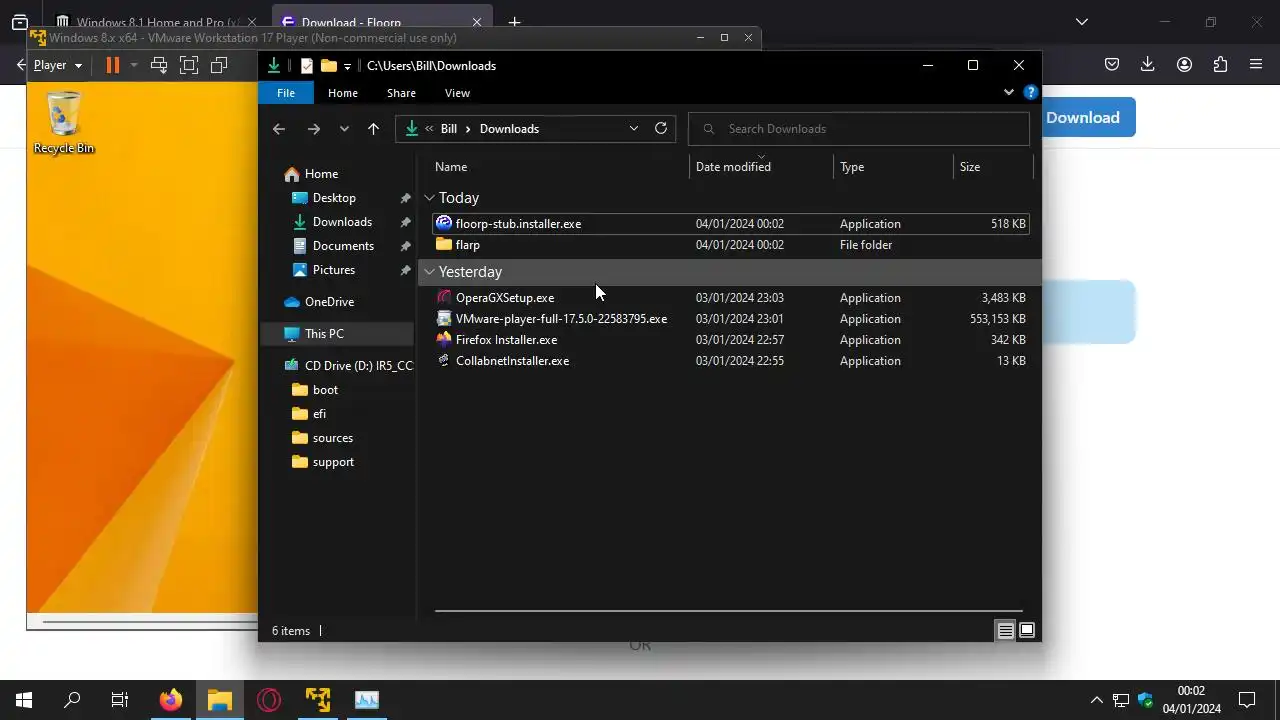Click the horizontal scrollbar in file list
The width and height of the screenshot is (1280, 720).
[728, 610]
